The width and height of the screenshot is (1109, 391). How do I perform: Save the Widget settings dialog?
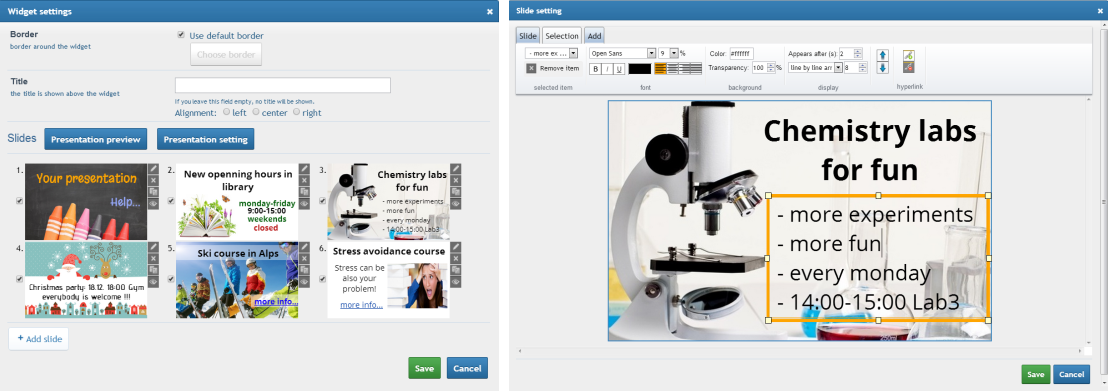pos(424,368)
